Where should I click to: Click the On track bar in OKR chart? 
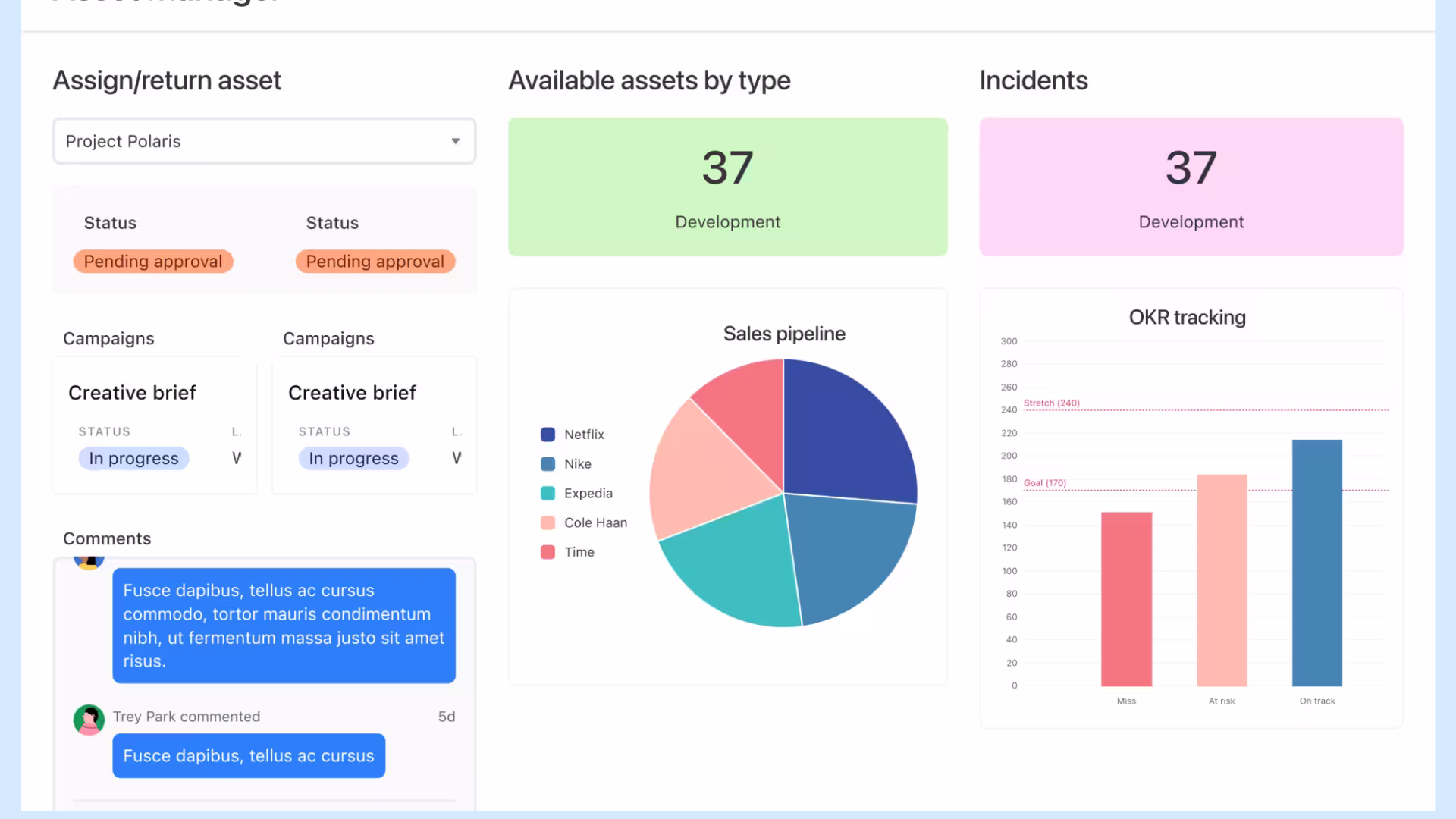pos(1316,563)
